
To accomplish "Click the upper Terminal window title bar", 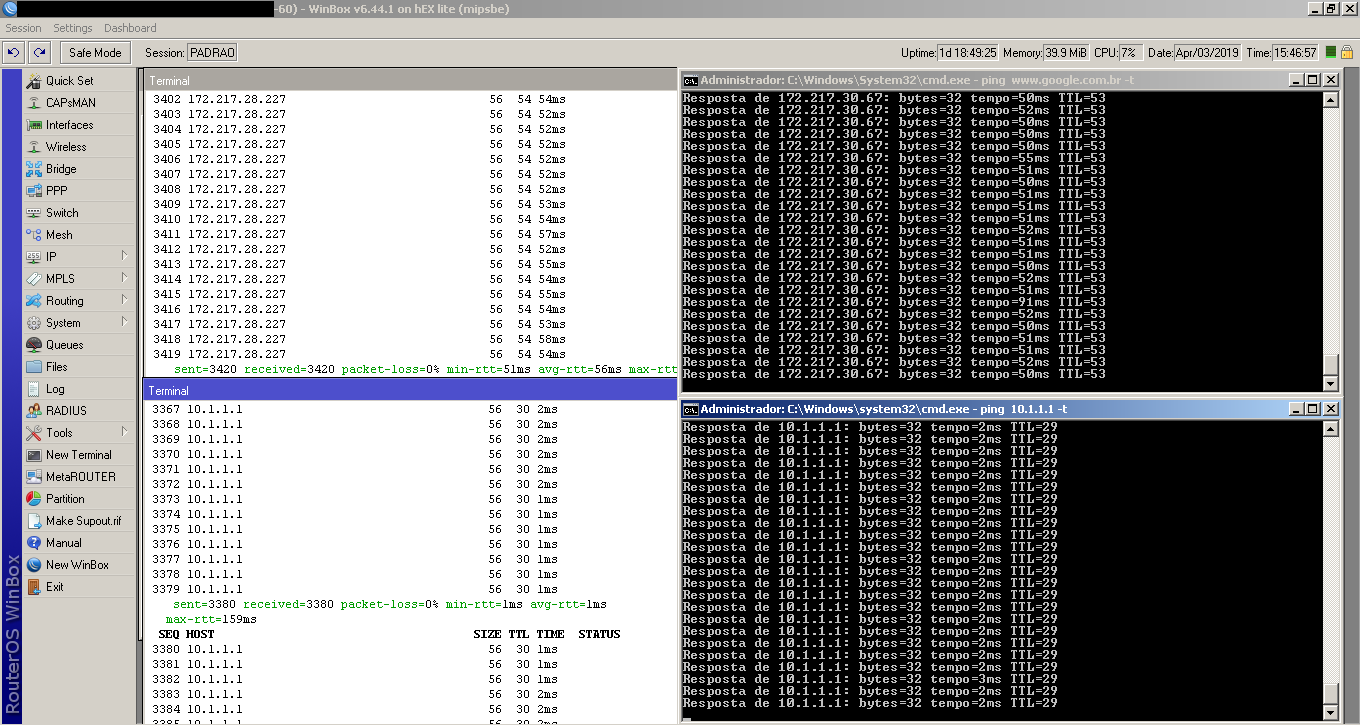I will (x=410, y=81).
